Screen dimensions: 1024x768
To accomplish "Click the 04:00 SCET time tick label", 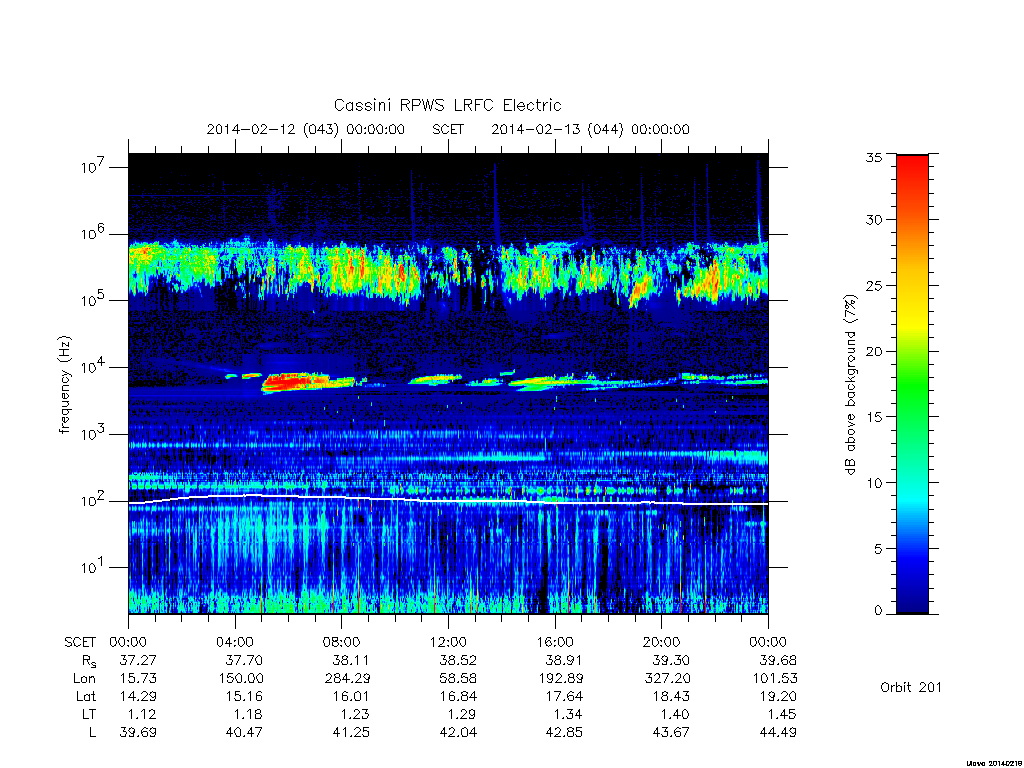I will pyautogui.click(x=234, y=642).
